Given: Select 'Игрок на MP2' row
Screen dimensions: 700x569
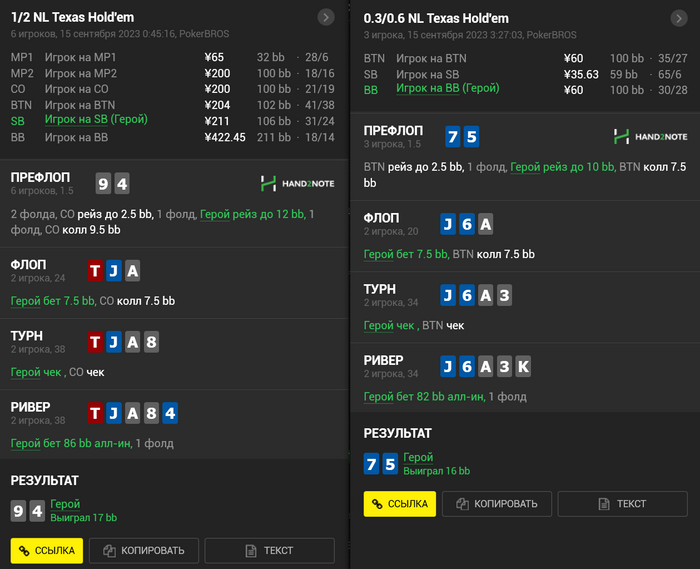Looking at the screenshot, I should click(x=173, y=74).
